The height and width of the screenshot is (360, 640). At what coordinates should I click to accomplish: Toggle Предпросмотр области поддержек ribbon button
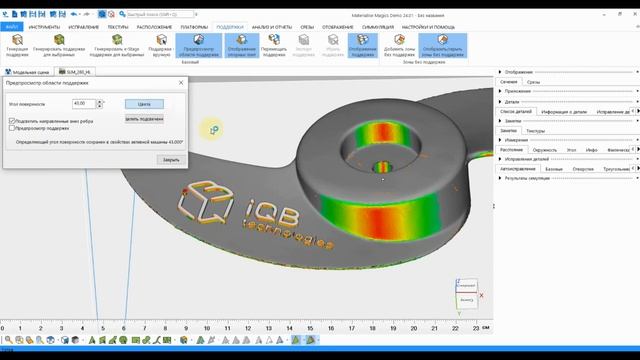click(x=199, y=45)
